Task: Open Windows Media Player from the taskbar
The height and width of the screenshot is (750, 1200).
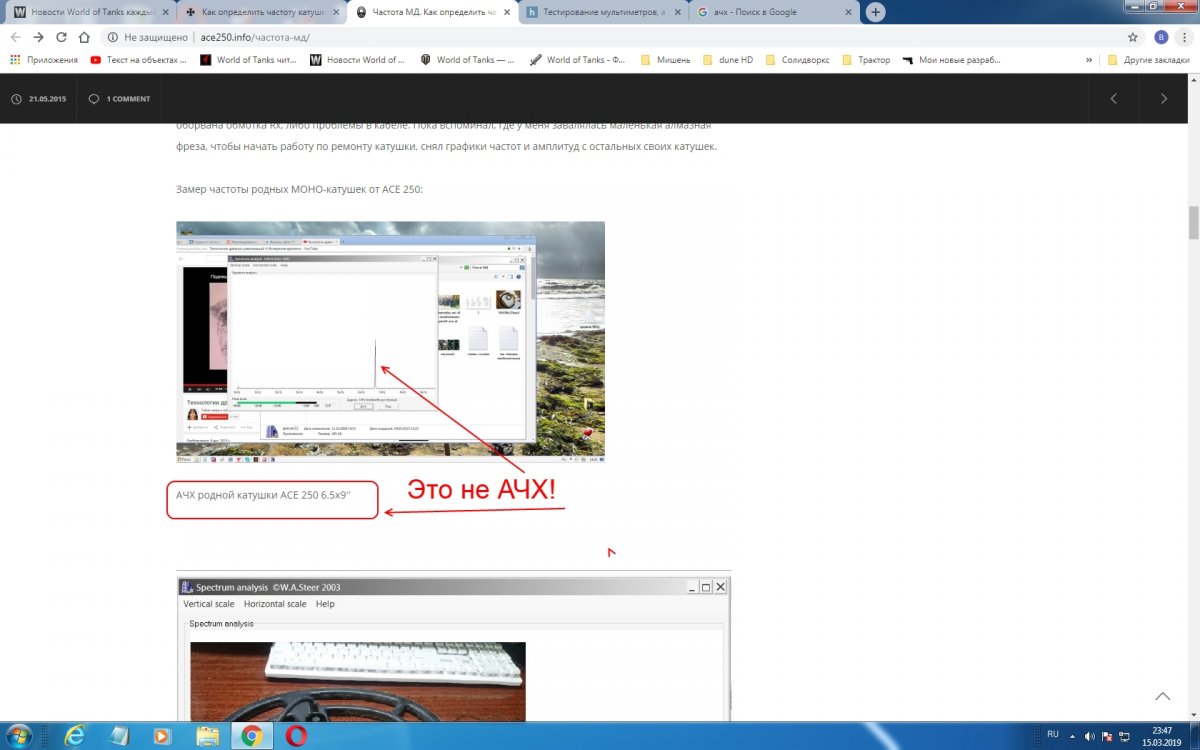Action: (162, 736)
